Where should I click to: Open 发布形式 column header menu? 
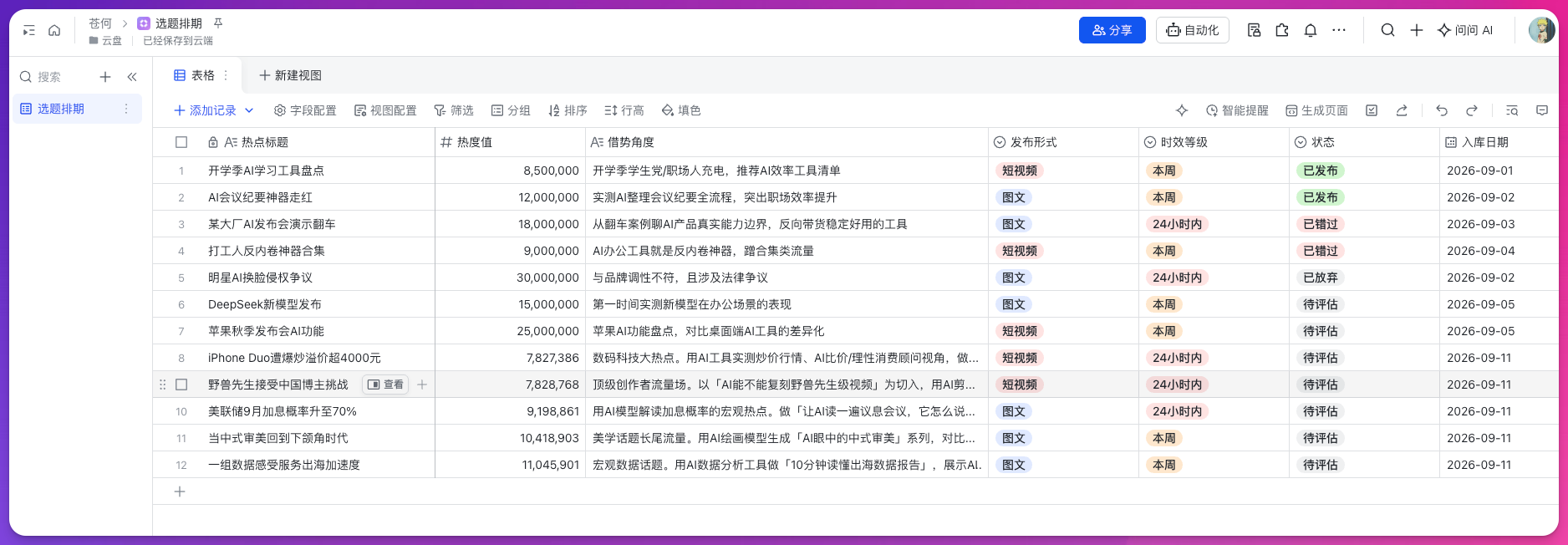[1063, 142]
